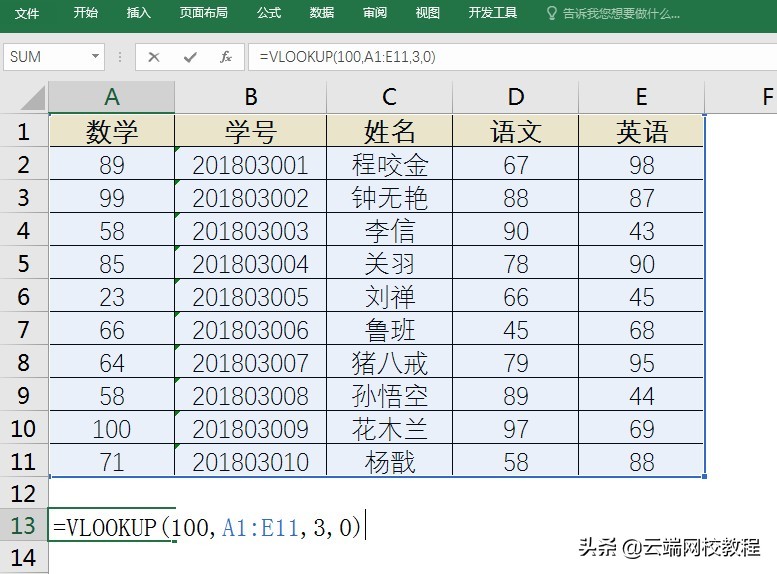The image size is (777, 574).
Task: Open the Name Box dropdown arrow
Action: 95,57
